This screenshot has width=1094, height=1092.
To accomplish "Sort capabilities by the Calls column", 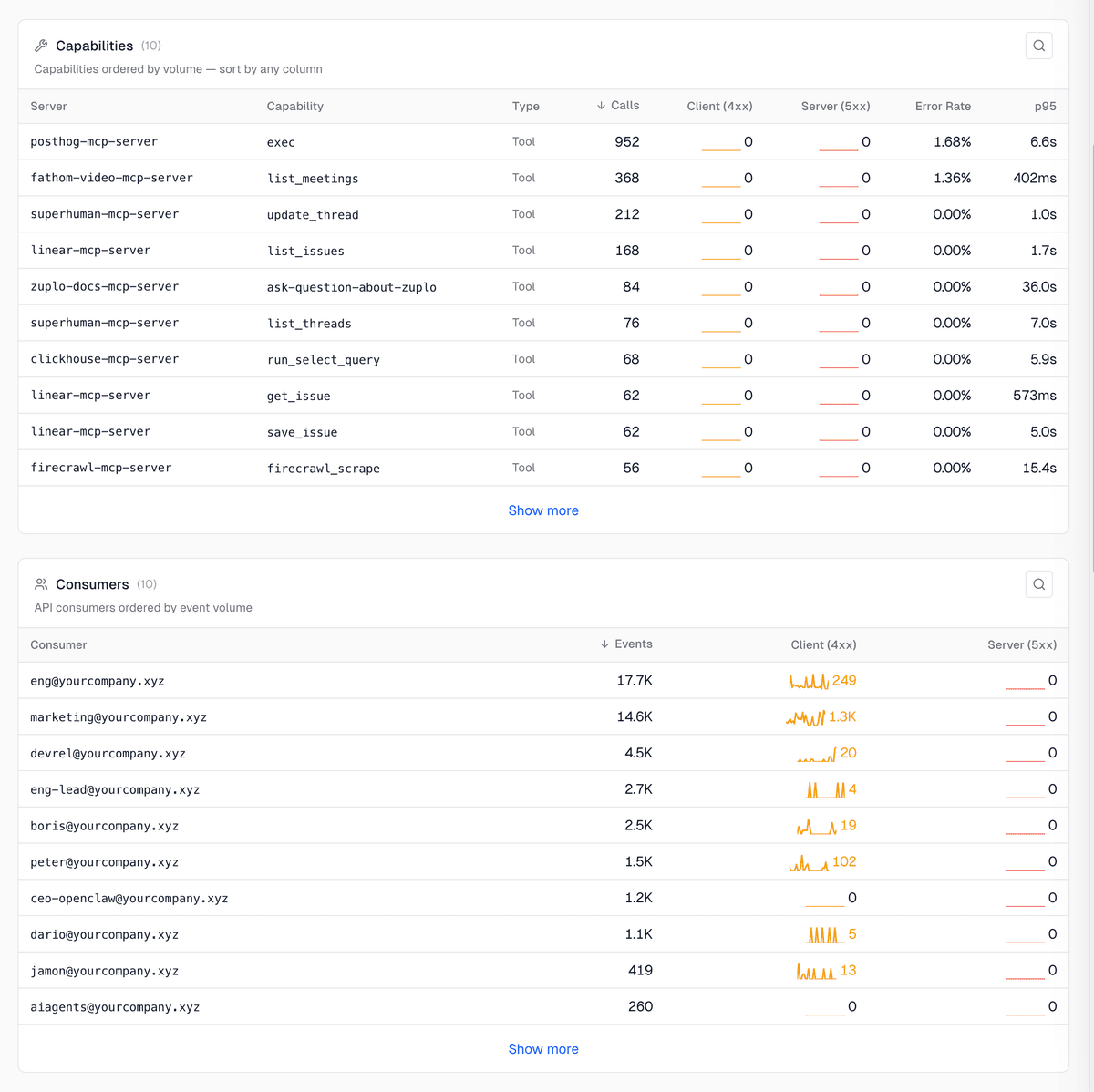I will click(x=618, y=106).
